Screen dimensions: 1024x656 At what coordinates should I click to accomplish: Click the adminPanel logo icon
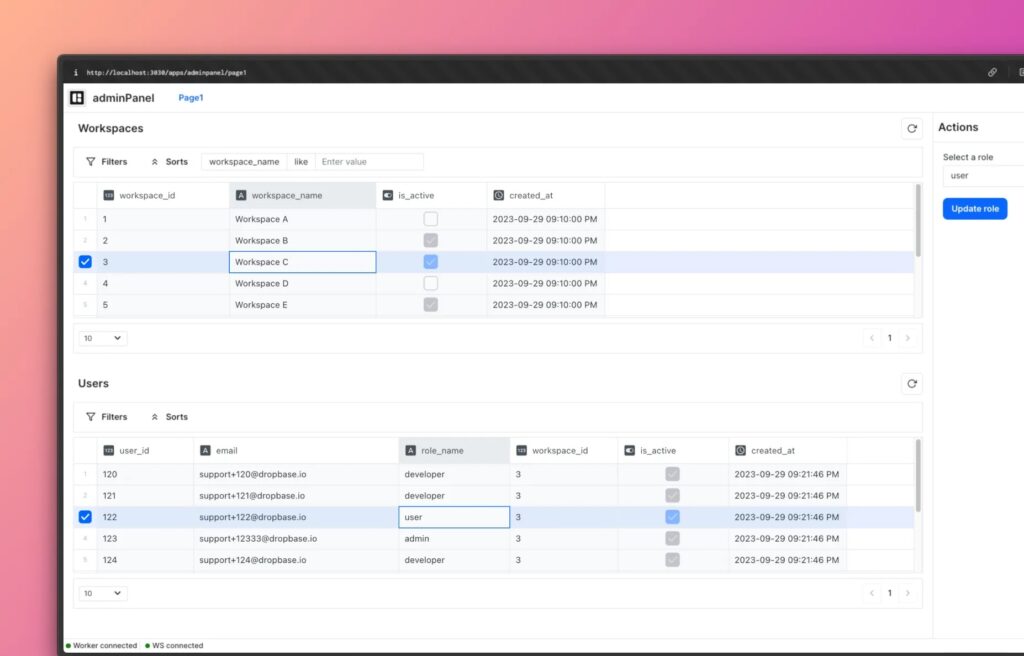(77, 98)
